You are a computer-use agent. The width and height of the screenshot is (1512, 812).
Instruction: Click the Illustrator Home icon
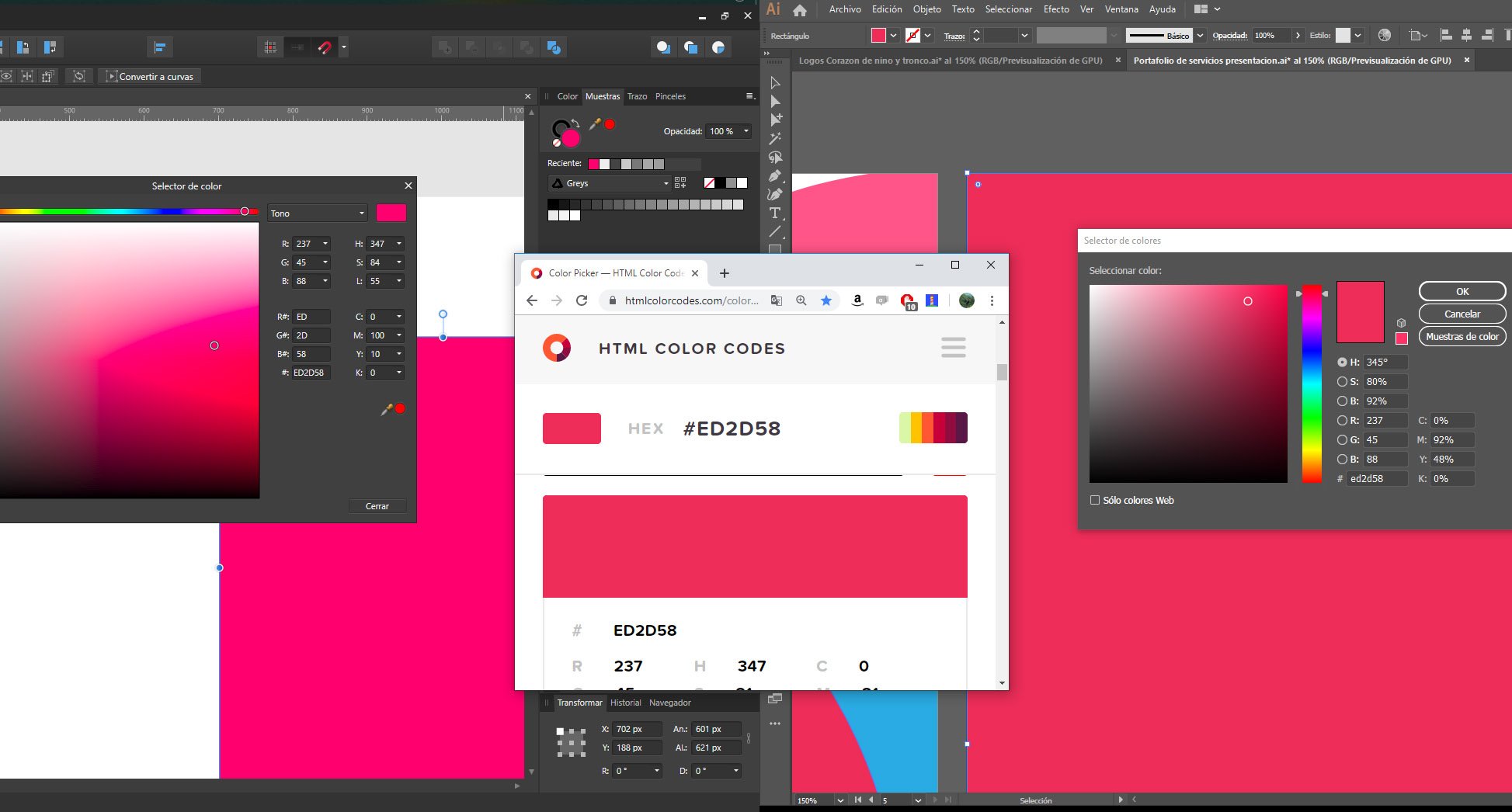pos(800,10)
